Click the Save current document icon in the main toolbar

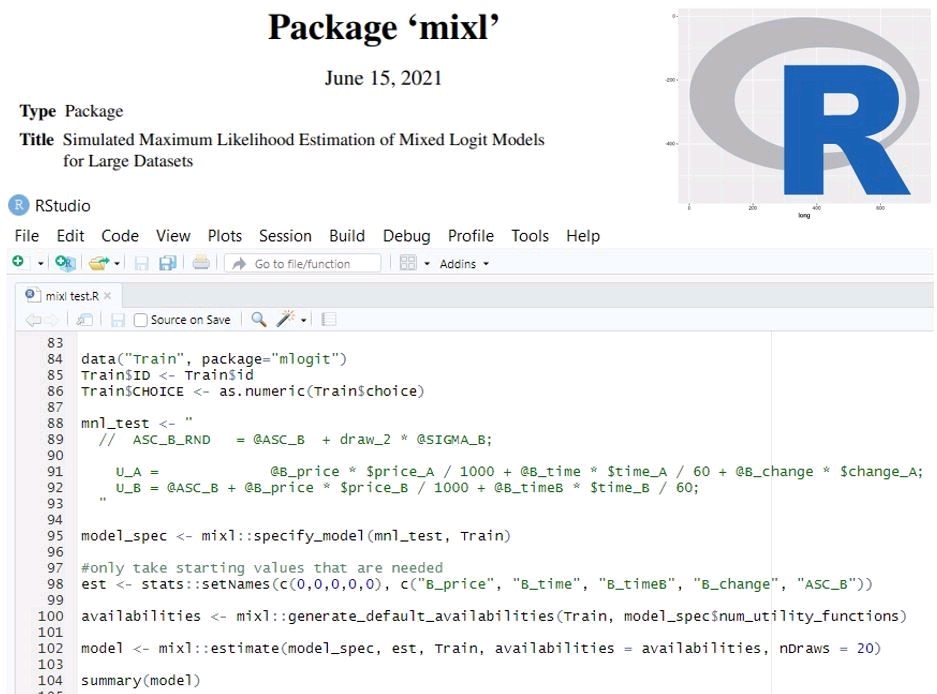(142, 263)
